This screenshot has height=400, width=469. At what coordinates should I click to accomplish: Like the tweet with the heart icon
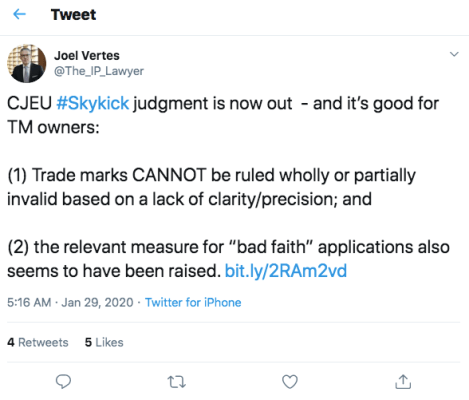290,382
